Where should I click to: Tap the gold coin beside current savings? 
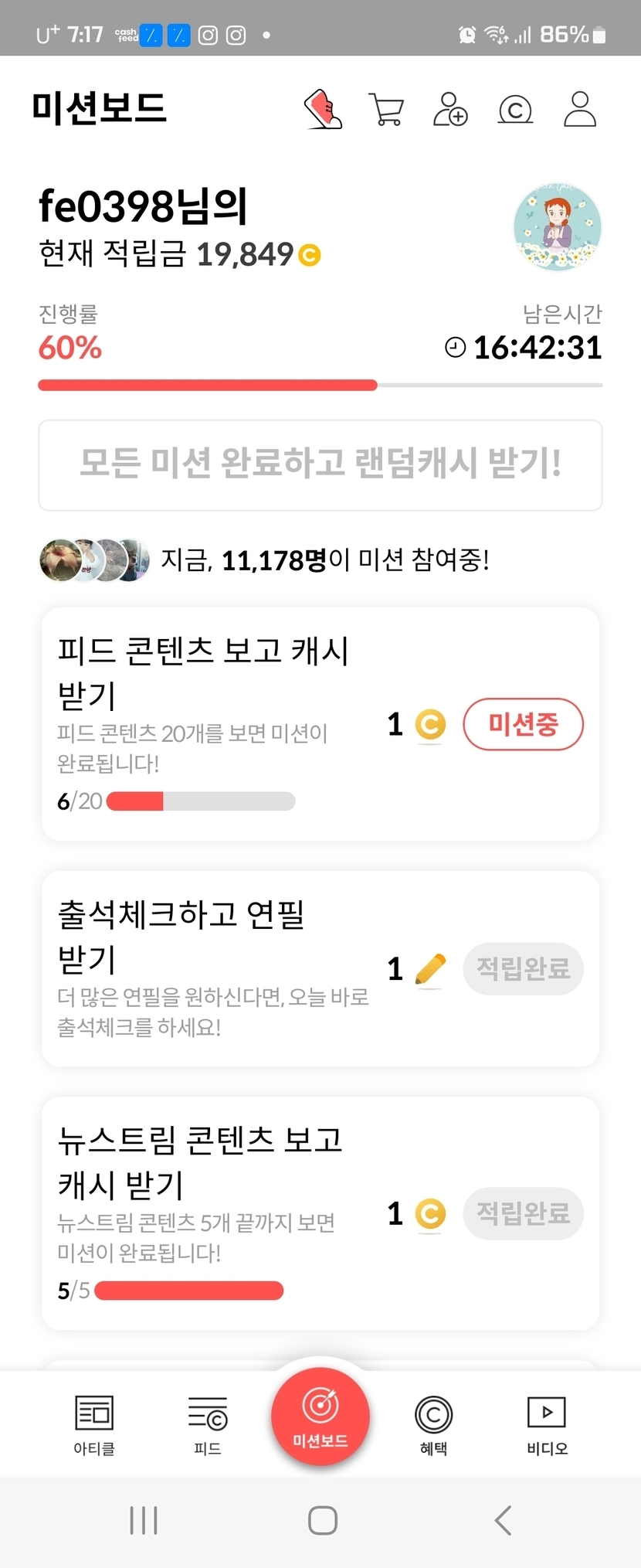point(310,255)
